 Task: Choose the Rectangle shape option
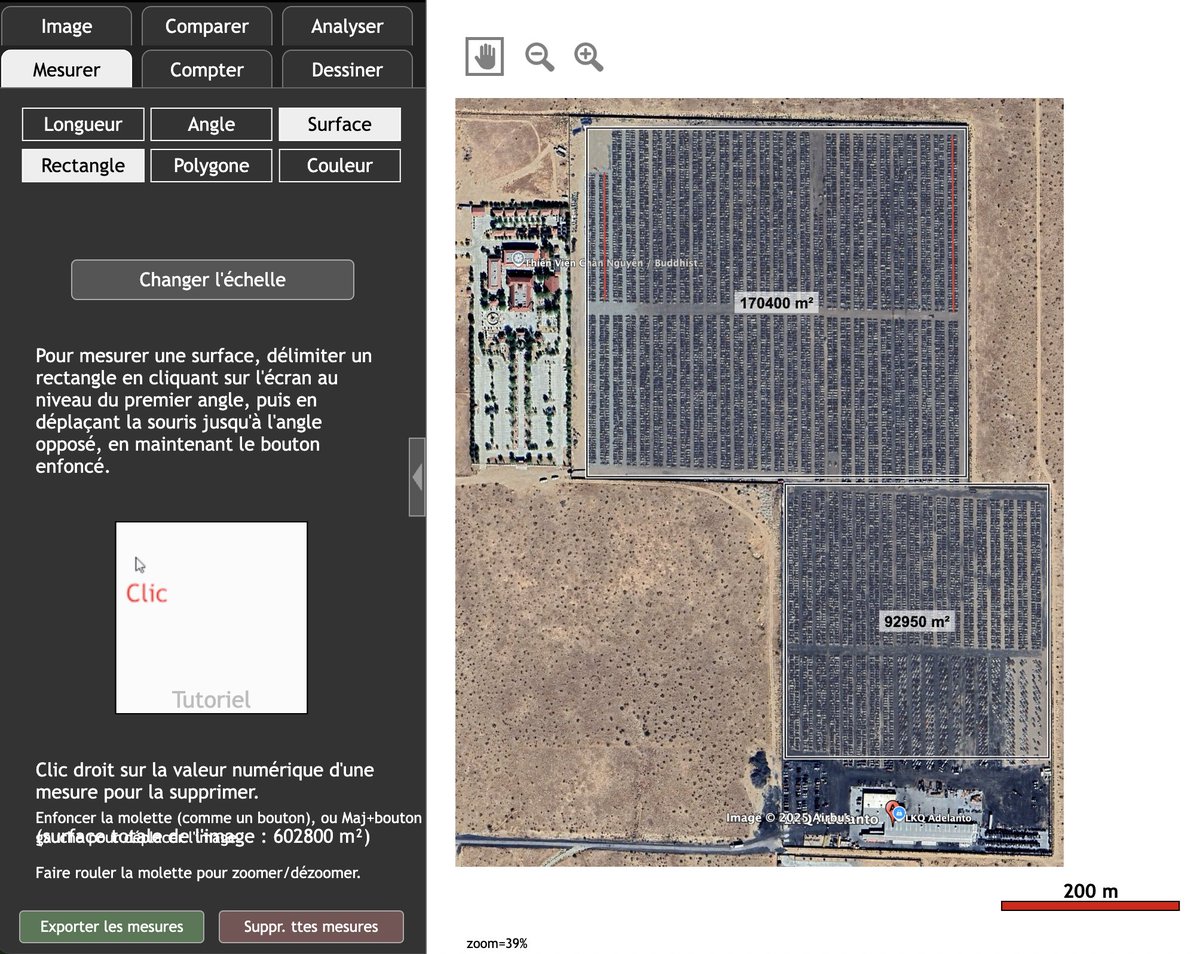83,165
